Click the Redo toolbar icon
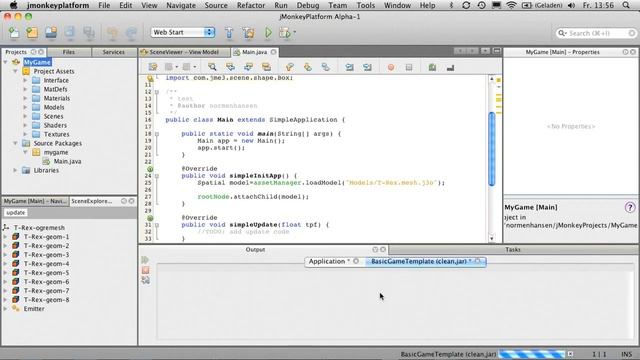 pyautogui.click(x=131, y=33)
